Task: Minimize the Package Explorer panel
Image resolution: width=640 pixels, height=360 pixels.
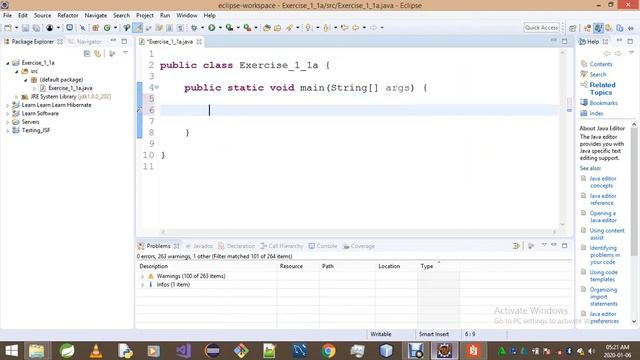Action: (113, 41)
